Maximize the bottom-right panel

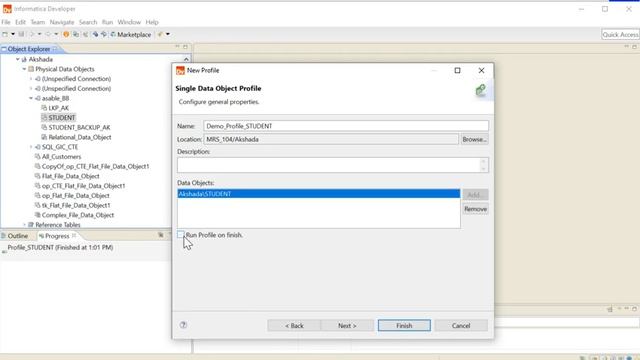coord(634,309)
